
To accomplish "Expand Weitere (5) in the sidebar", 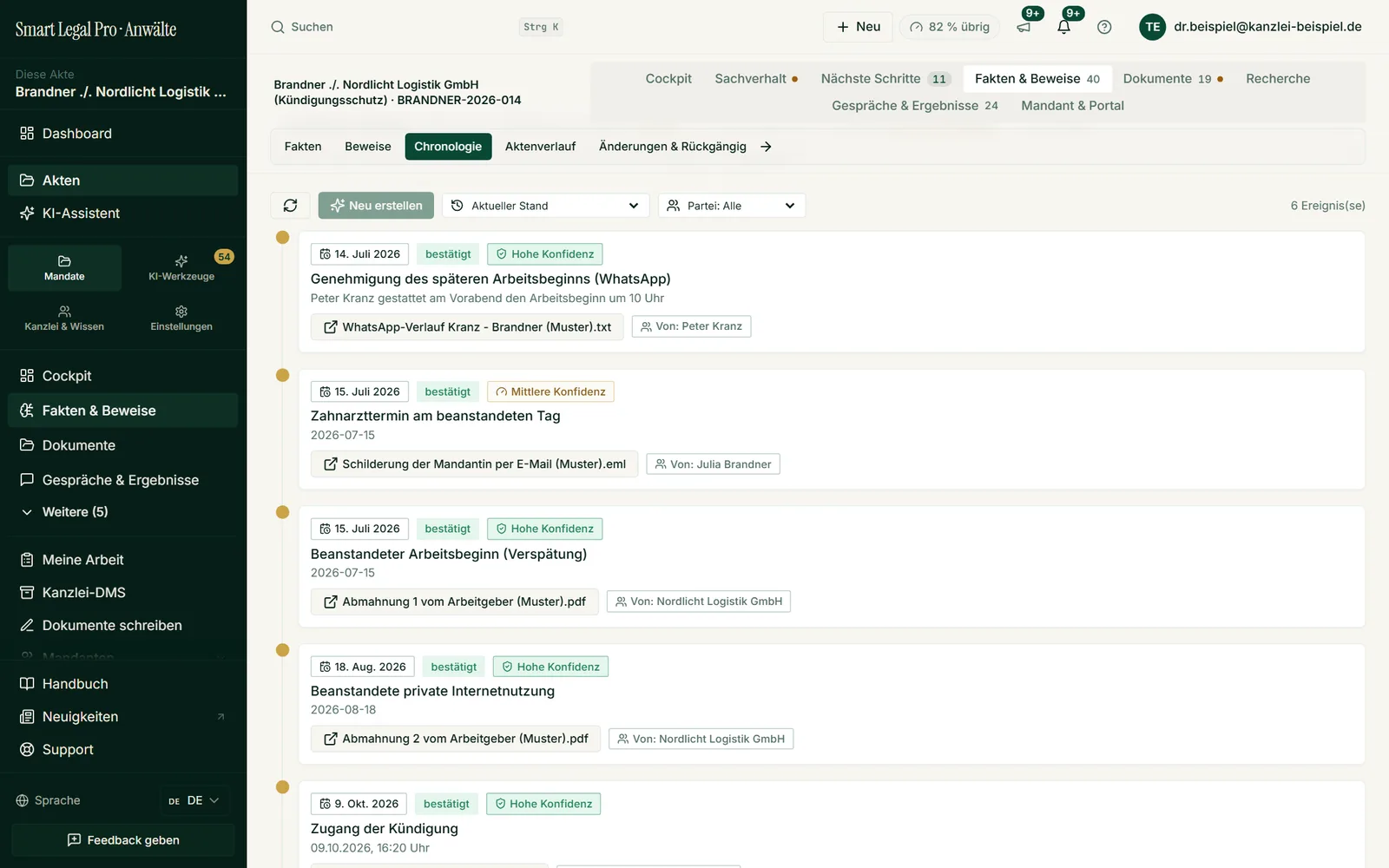I will (x=123, y=512).
